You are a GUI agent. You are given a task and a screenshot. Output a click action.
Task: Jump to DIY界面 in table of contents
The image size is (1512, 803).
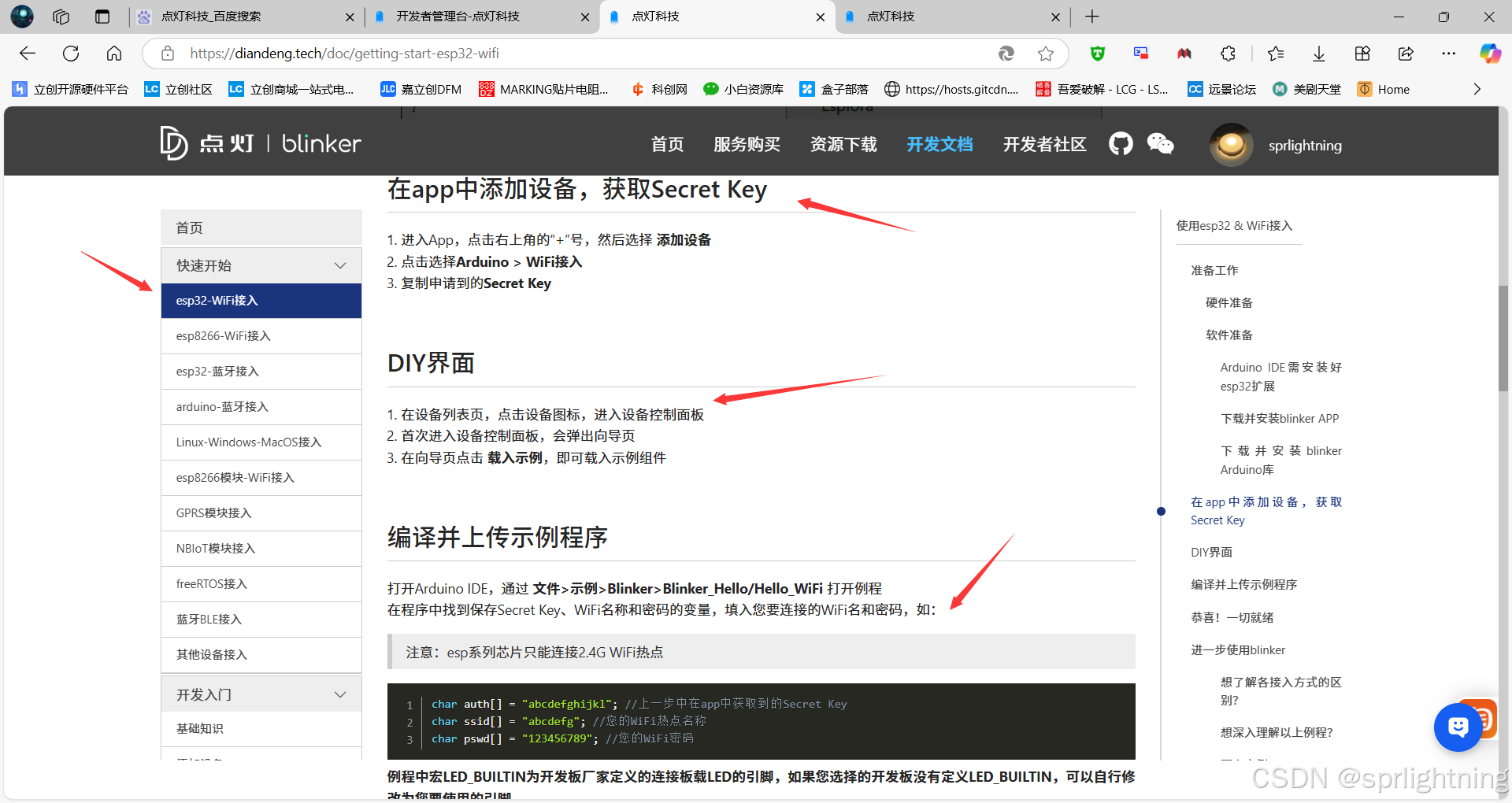[x=1211, y=553]
